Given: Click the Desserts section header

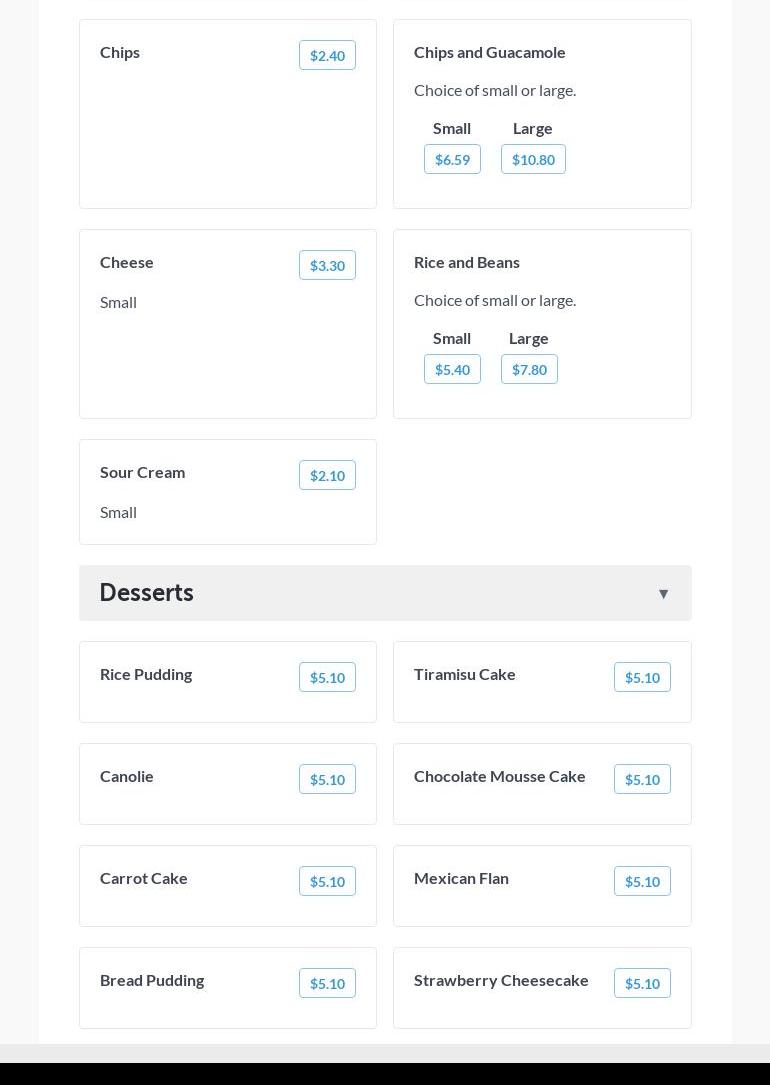Looking at the screenshot, I should point(385,593).
